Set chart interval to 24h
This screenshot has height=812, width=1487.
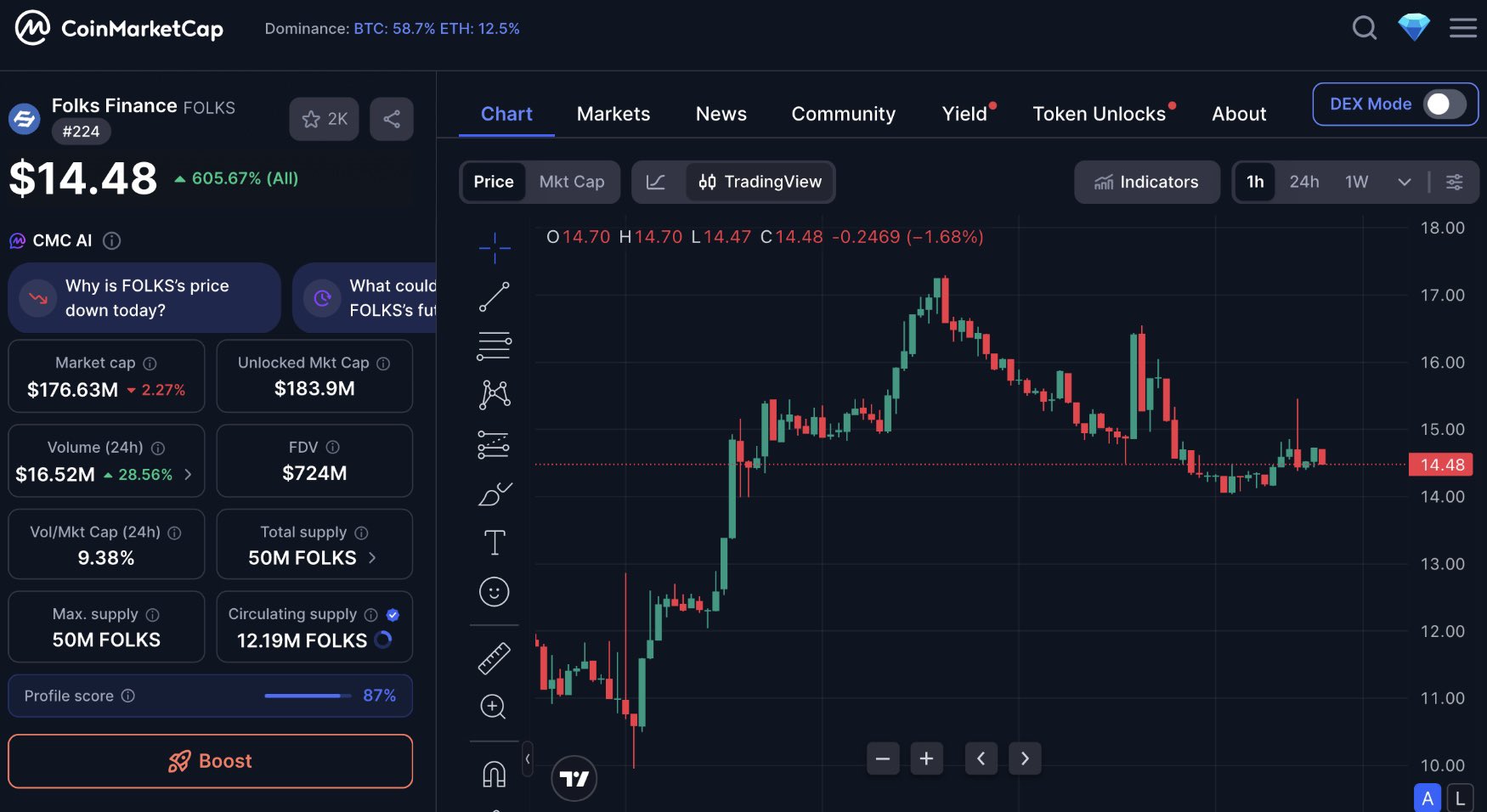[1304, 182]
